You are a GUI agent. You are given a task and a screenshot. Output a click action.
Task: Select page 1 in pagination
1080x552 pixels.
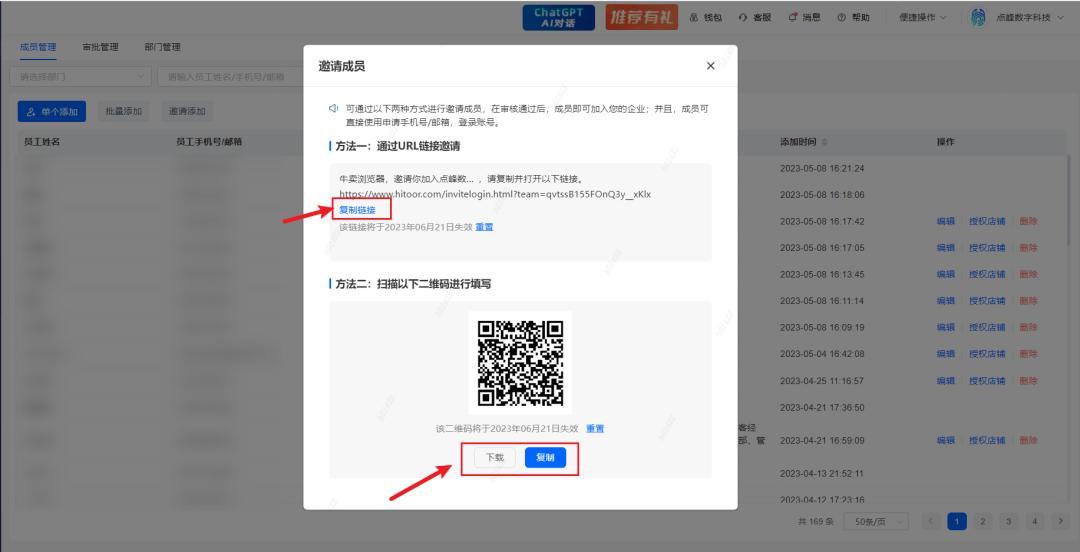(x=957, y=522)
